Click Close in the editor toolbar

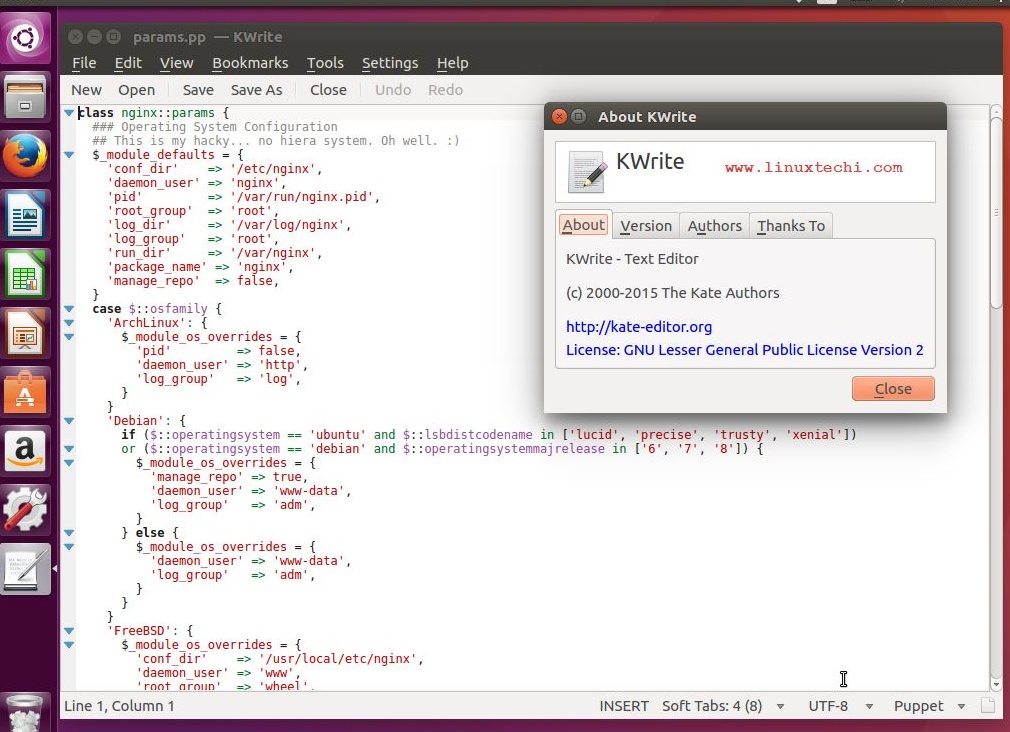[328, 90]
